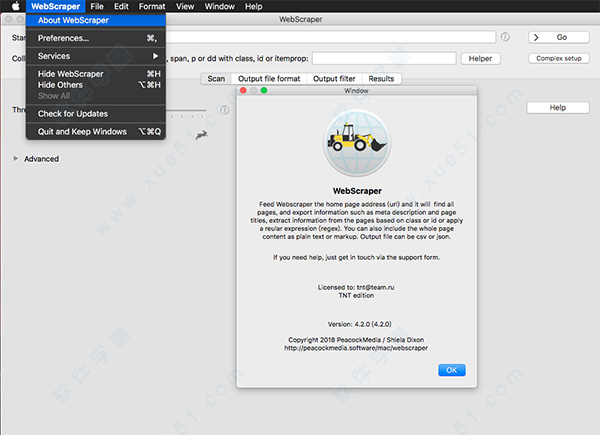Click the Help button in main window
Screen dimensions: 600x435
click(558, 108)
